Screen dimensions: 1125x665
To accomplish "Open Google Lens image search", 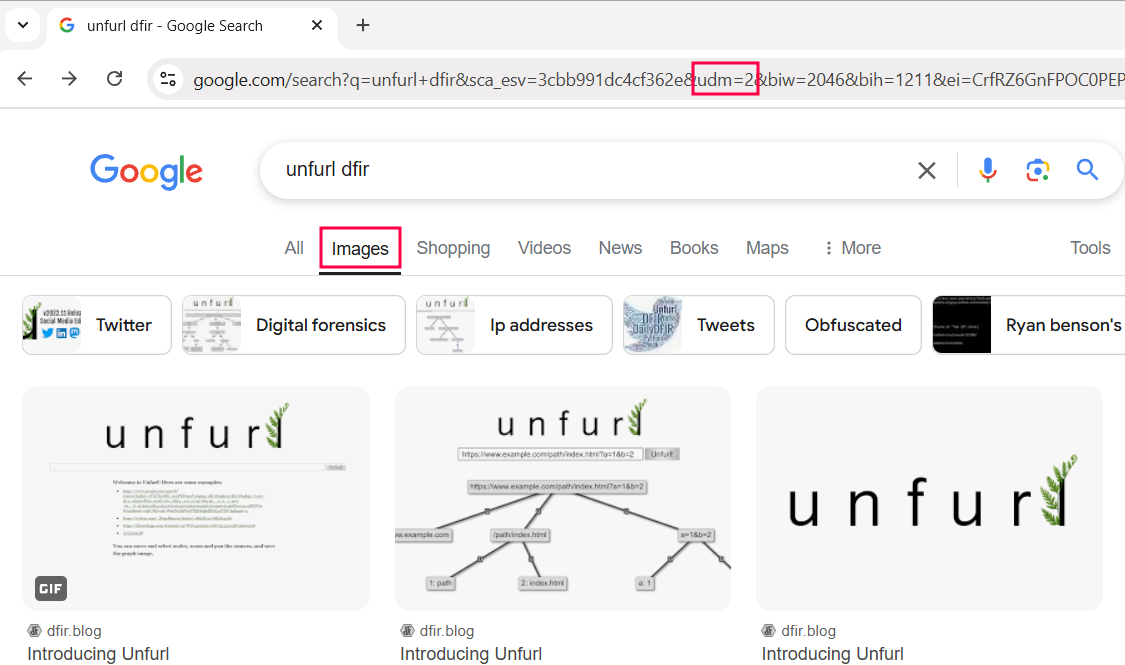I will 1037,170.
